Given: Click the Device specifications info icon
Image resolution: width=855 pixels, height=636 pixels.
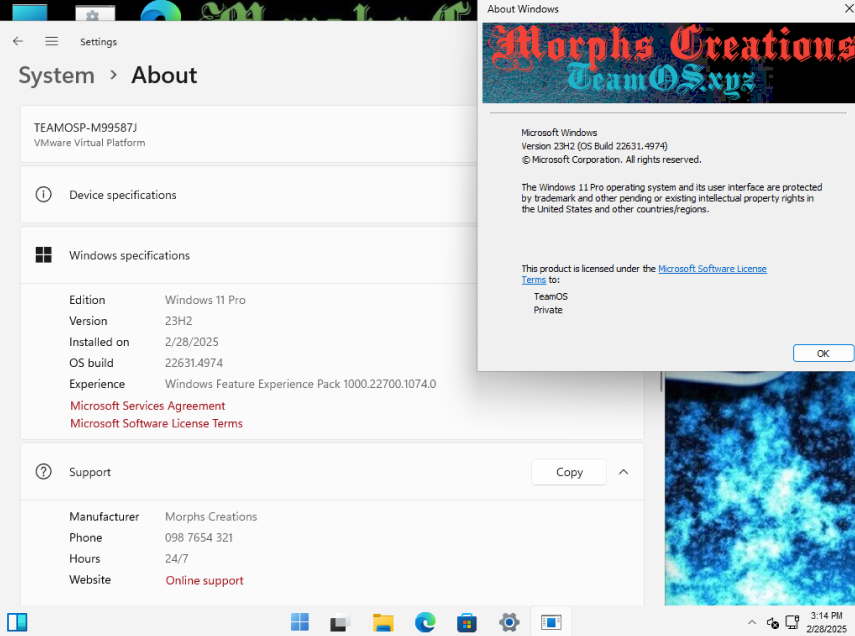Looking at the screenshot, I should click(x=44, y=195).
